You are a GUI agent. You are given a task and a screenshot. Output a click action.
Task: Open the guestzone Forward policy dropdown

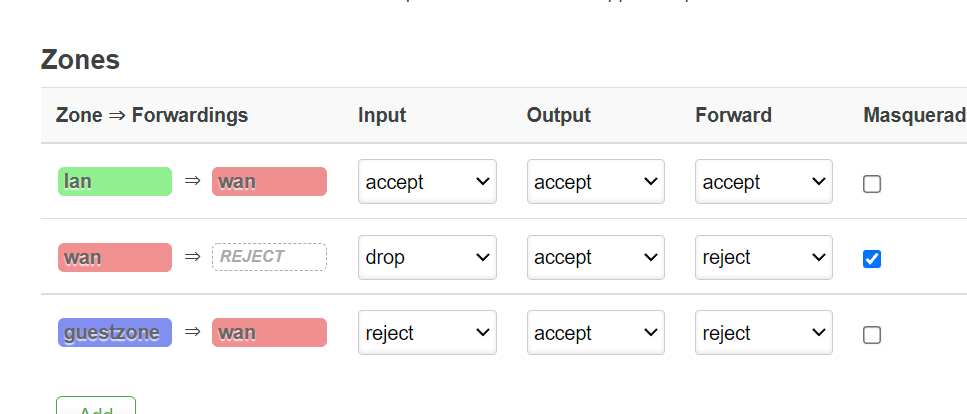click(763, 334)
